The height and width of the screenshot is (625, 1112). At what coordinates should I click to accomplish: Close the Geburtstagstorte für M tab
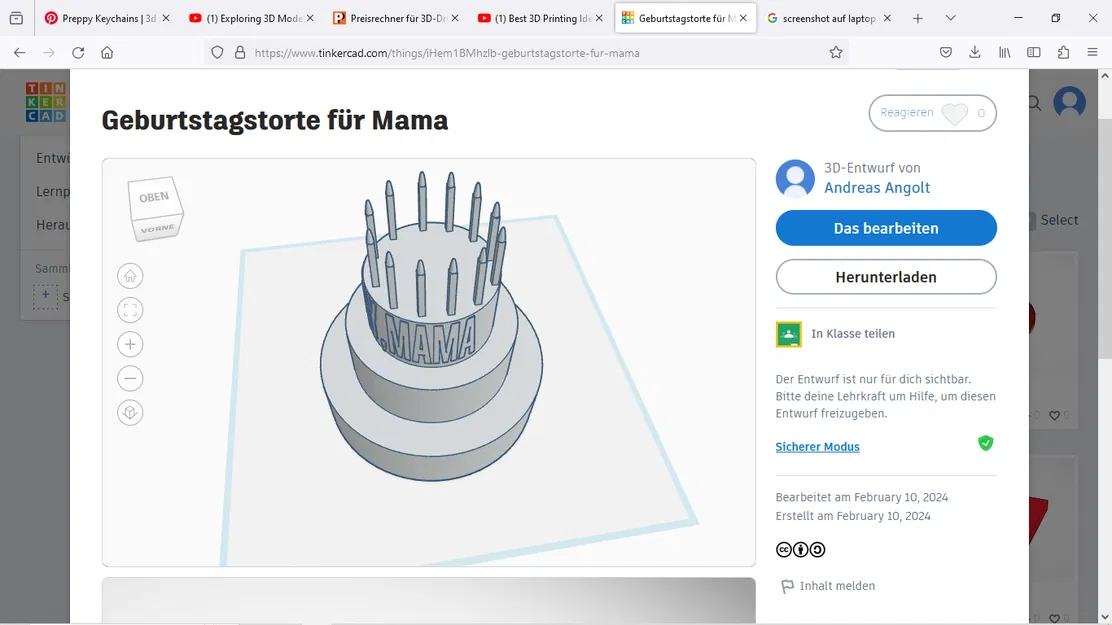tap(743, 18)
